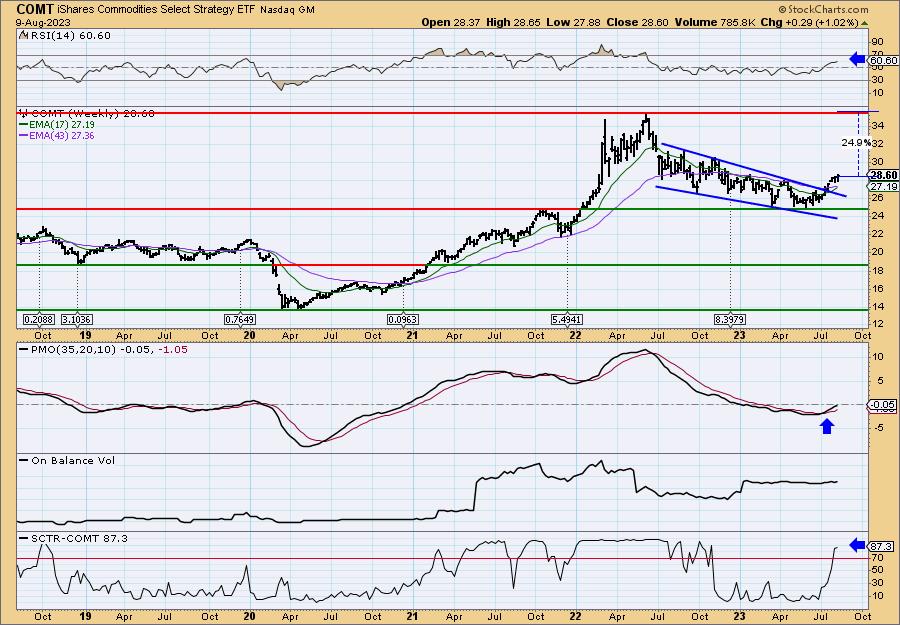The height and width of the screenshot is (625, 900).
Task: Click the EMA(17) 27.19 legend text
Action: (x=61, y=125)
